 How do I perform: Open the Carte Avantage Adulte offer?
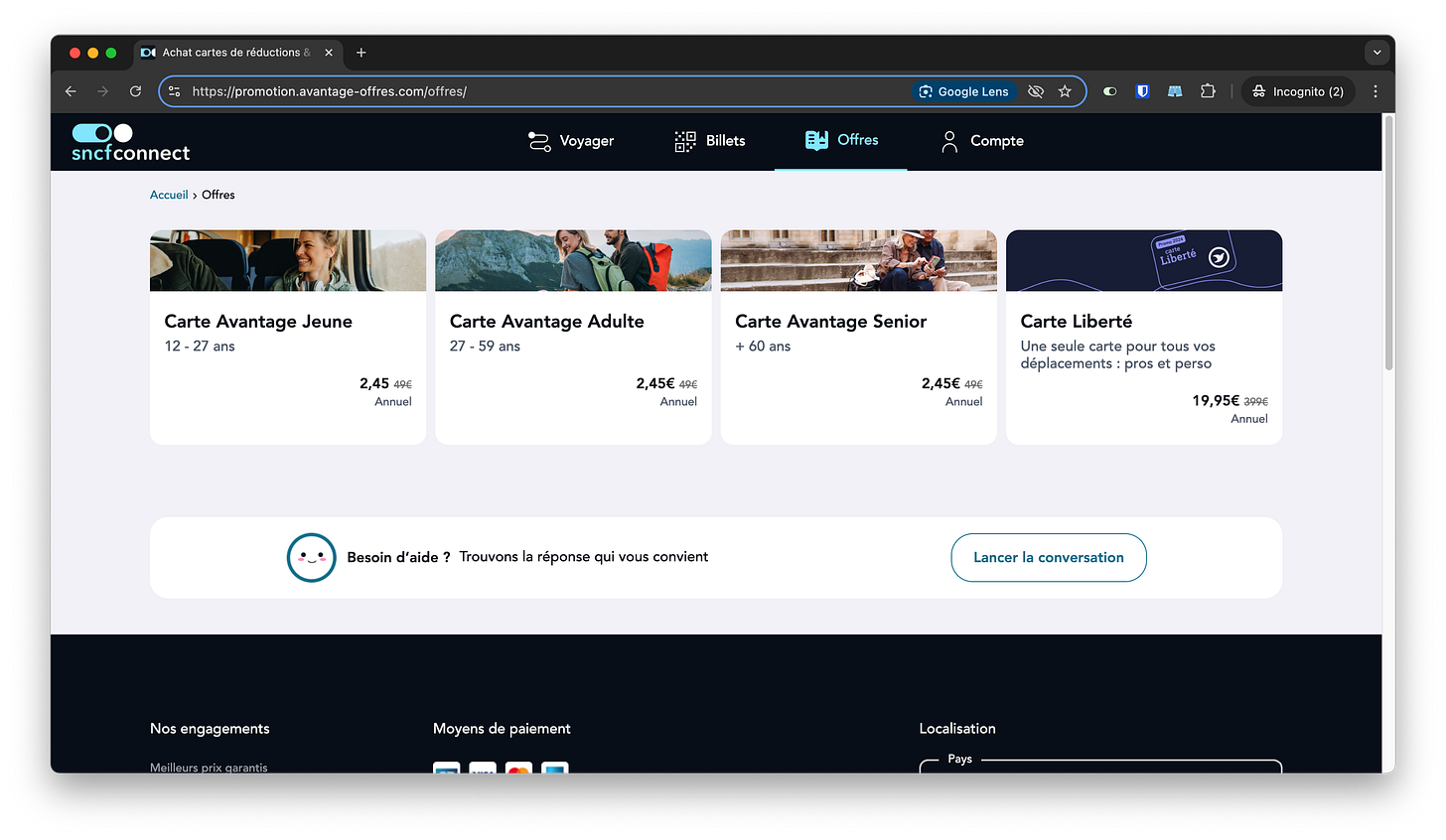(x=573, y=338)
